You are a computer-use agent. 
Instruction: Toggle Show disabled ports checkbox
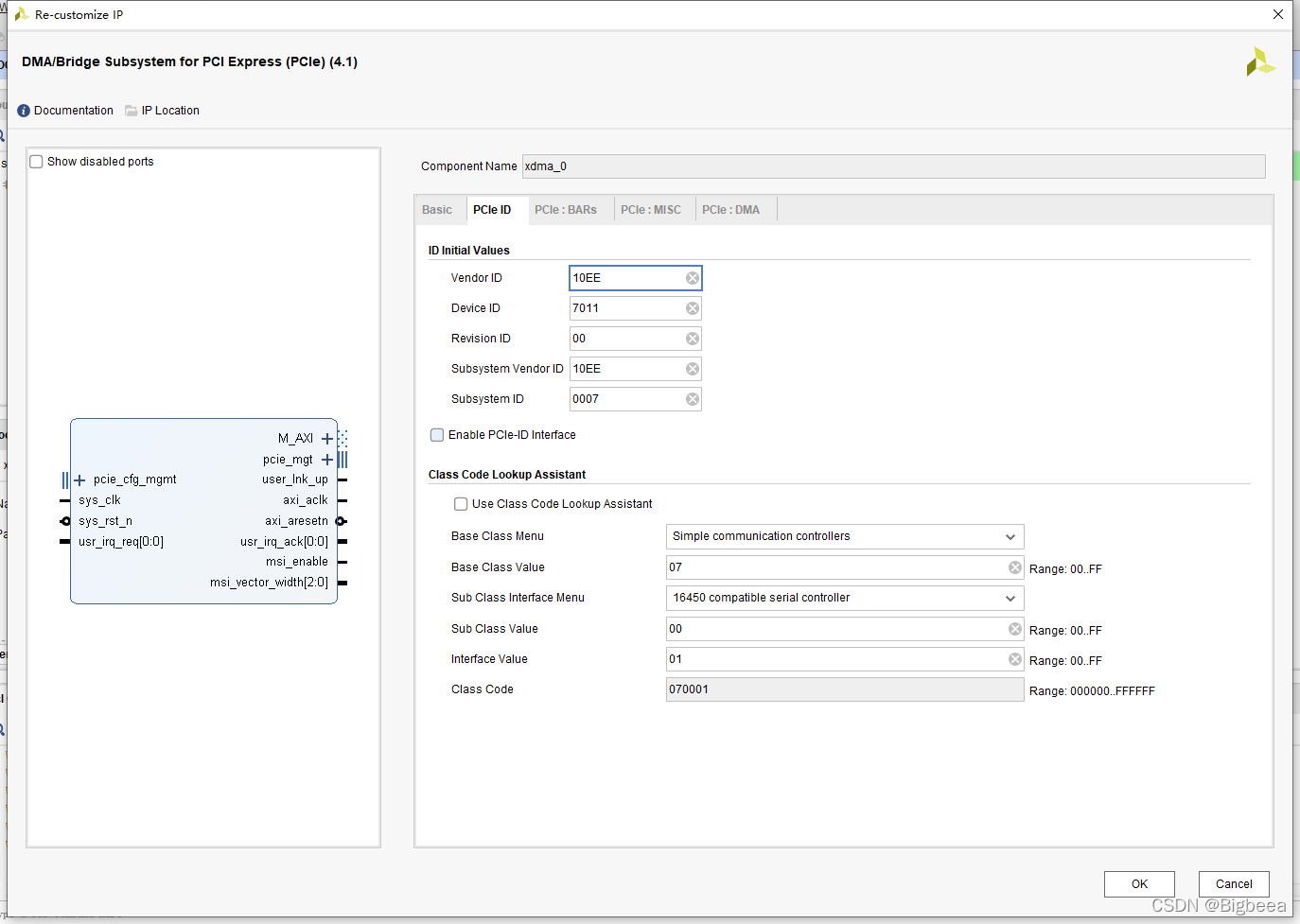click(x=36, y=162)
